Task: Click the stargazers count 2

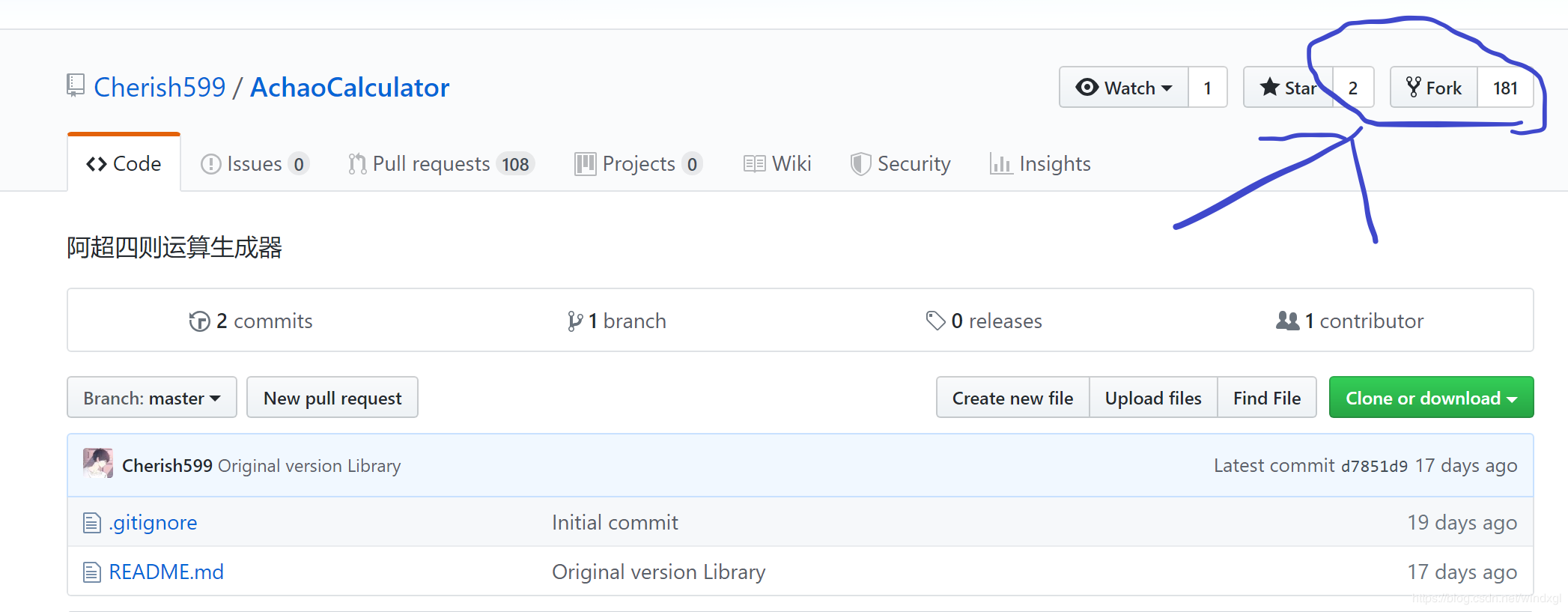Action: point(1353,88)
